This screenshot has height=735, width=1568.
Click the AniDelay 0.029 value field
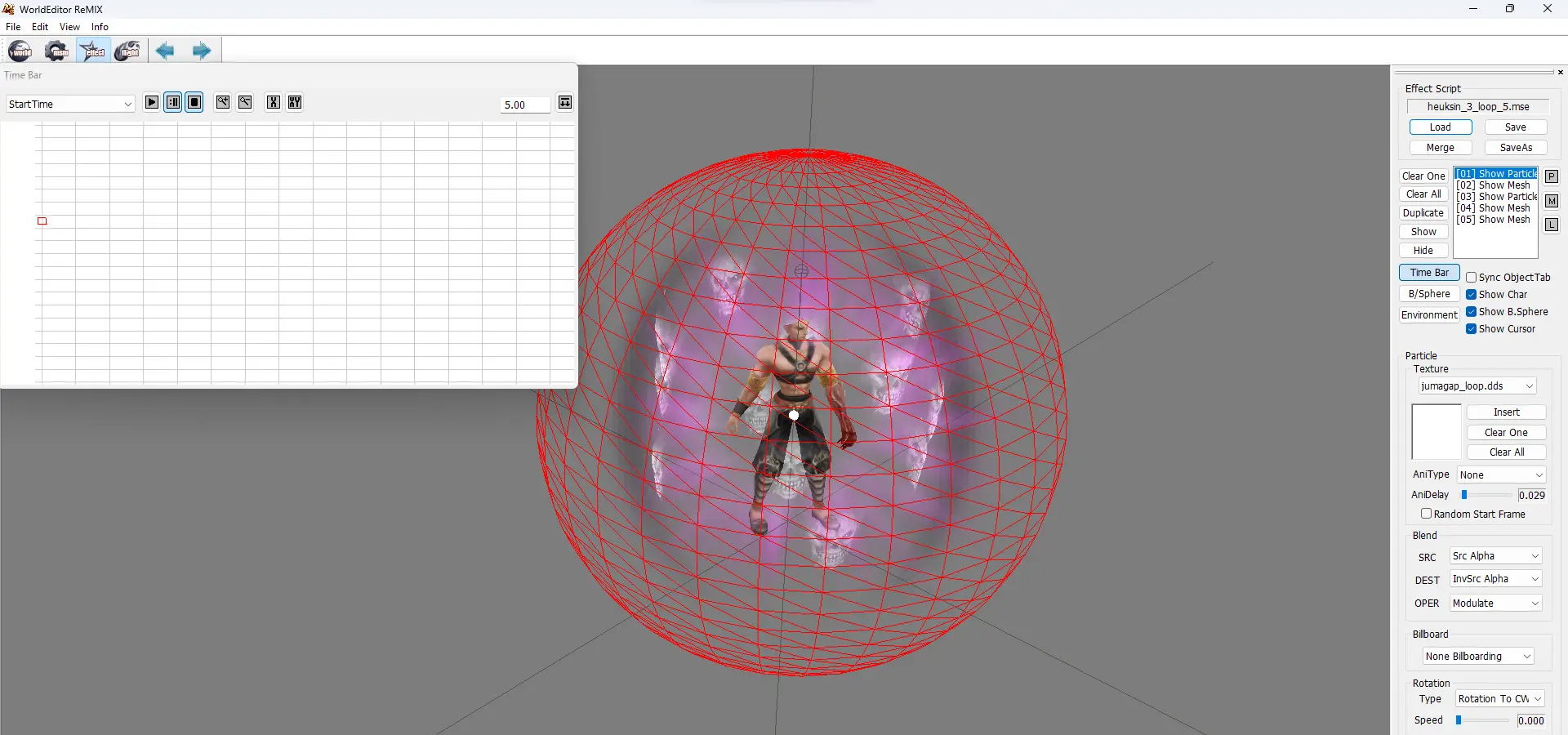[x=1531, y=495]
